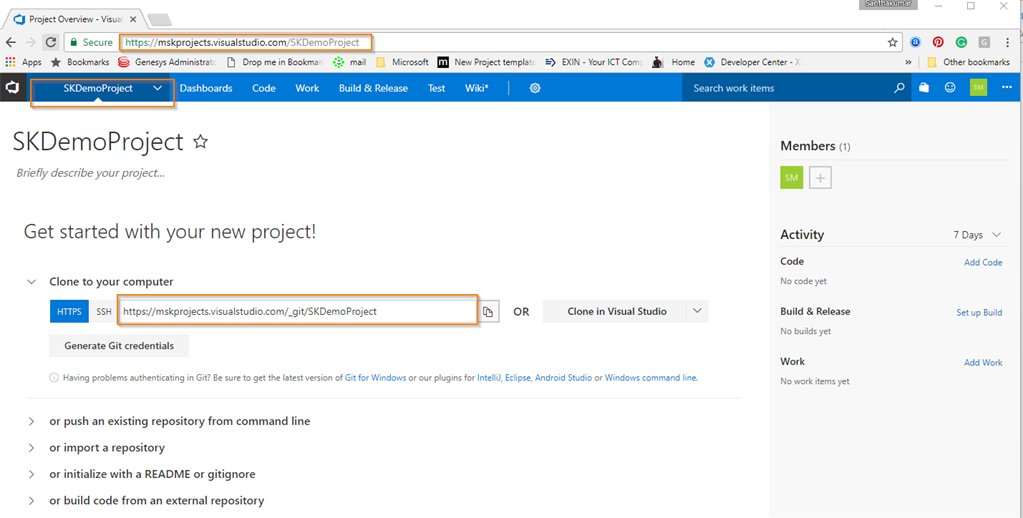Click the Search work items field
This screenshot has width=1023, height=518.
(x=786, y=88)
